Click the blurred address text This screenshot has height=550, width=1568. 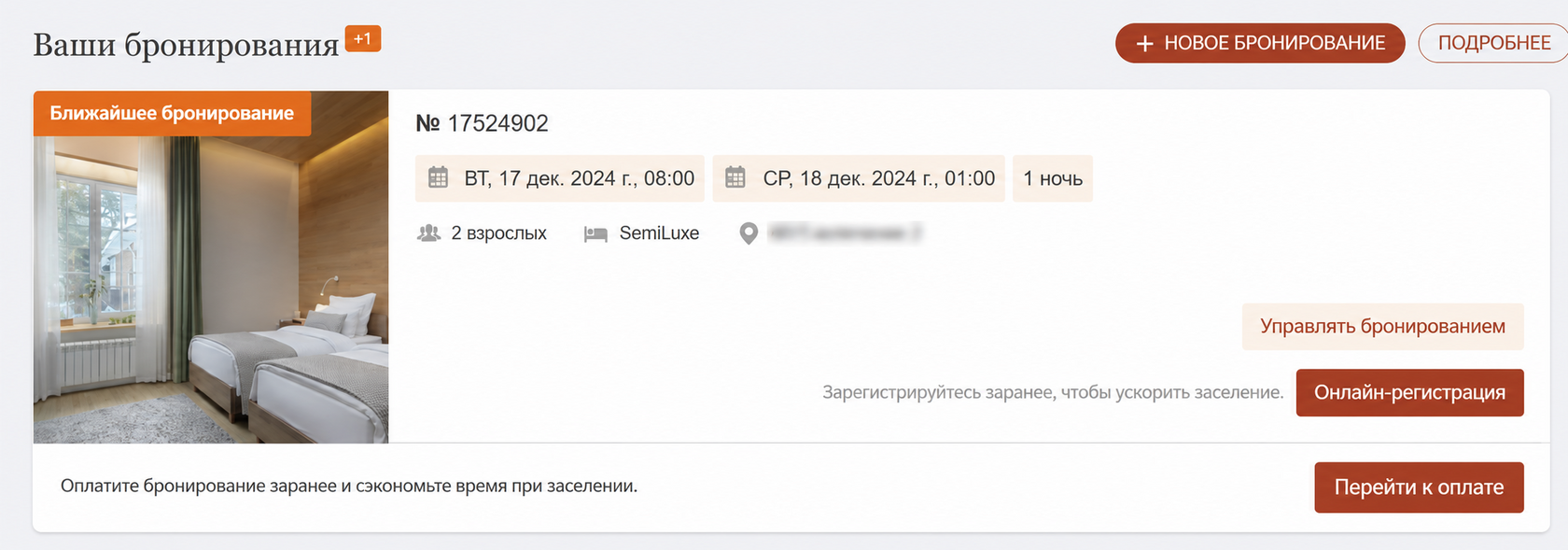[x=845, y=233]
